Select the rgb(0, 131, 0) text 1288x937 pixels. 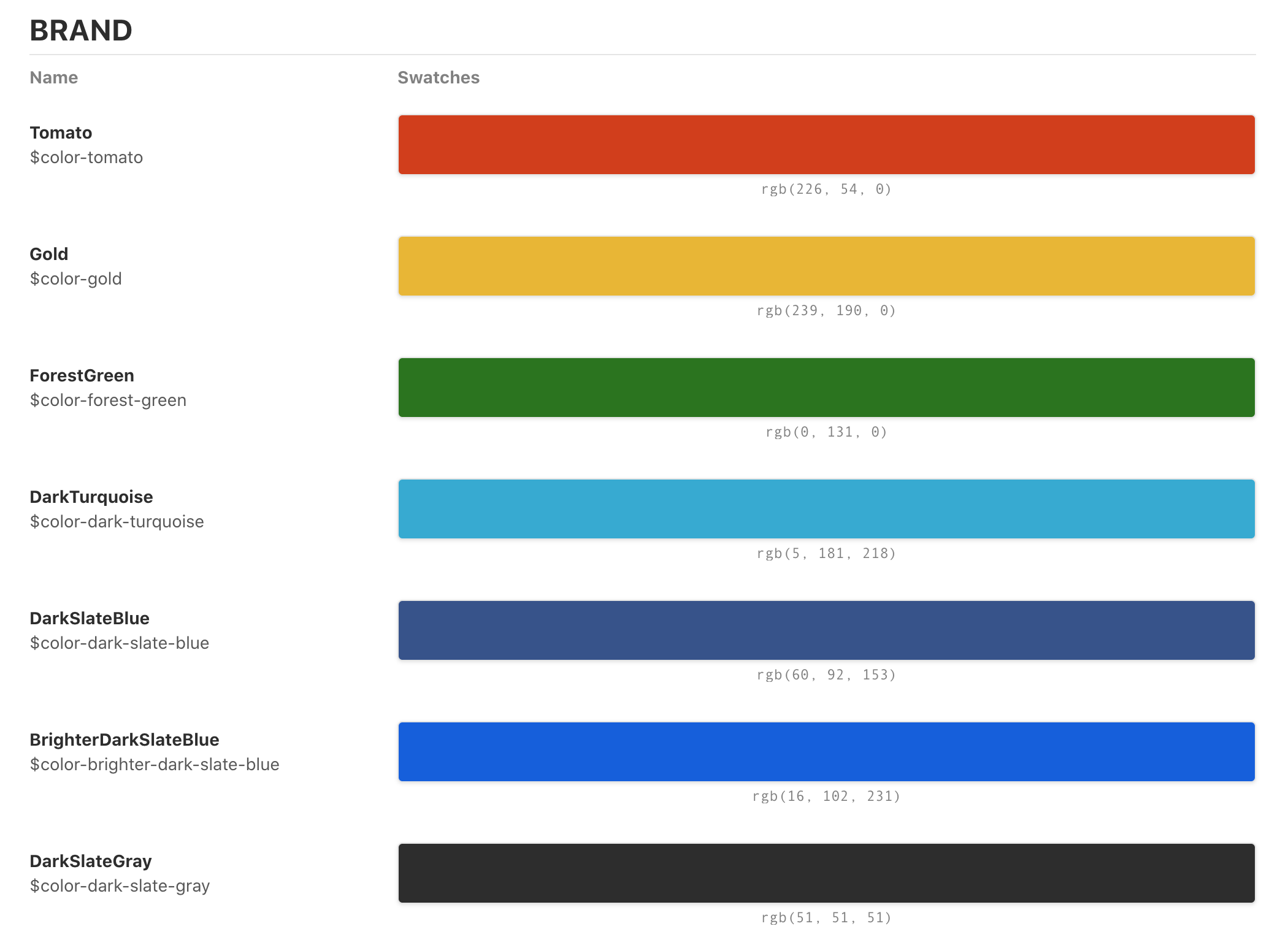click(826, 432)
